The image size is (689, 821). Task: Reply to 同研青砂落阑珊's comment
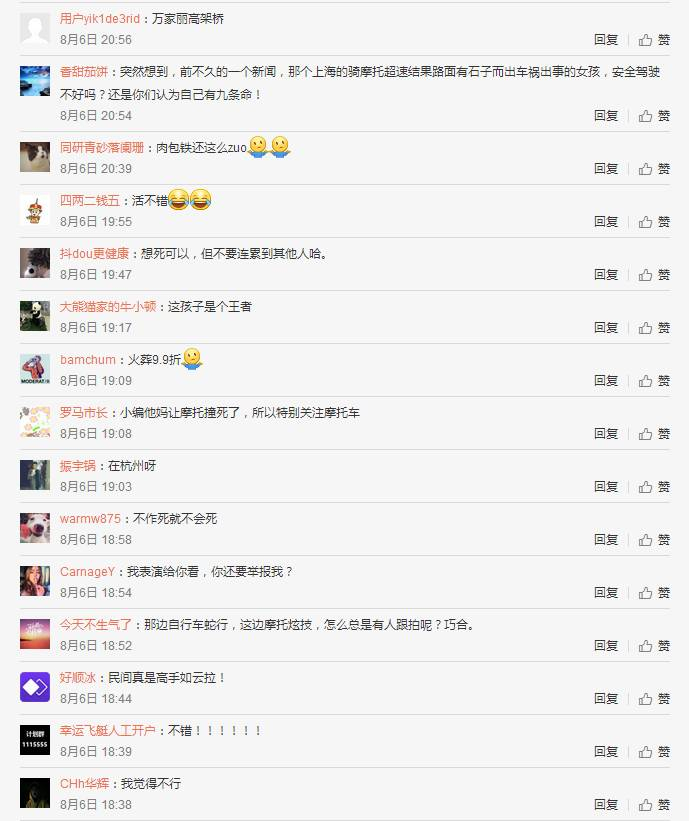click(606, 169)
